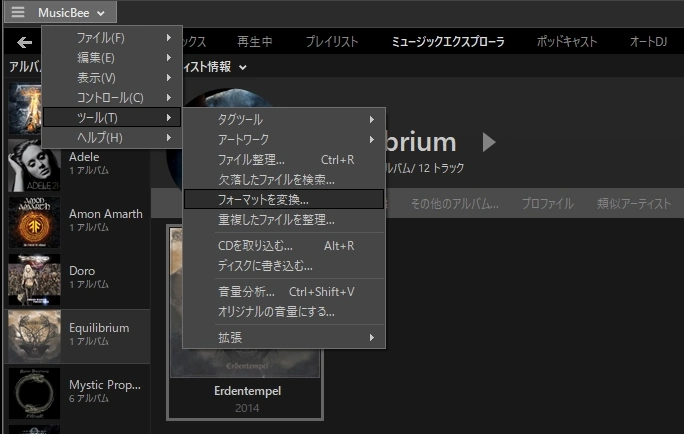Select フォーマットを変換... entry
This screenshot has height=434, width=684.
tap(284, 199)
